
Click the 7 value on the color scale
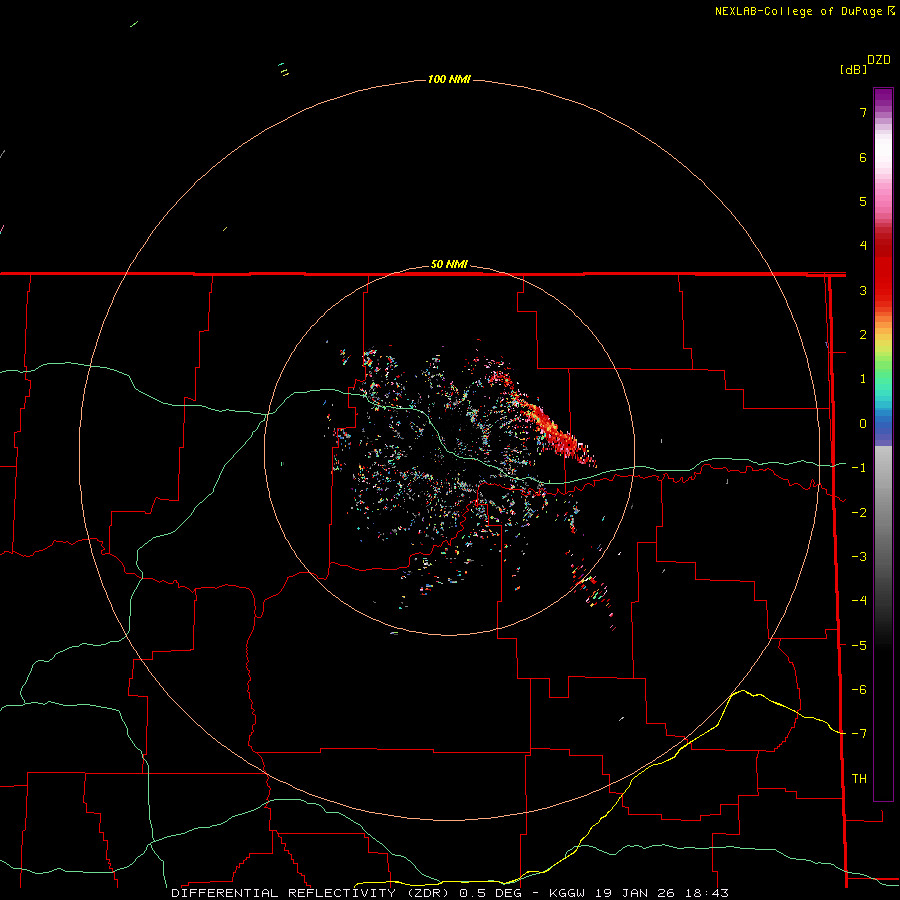[863, 112]
